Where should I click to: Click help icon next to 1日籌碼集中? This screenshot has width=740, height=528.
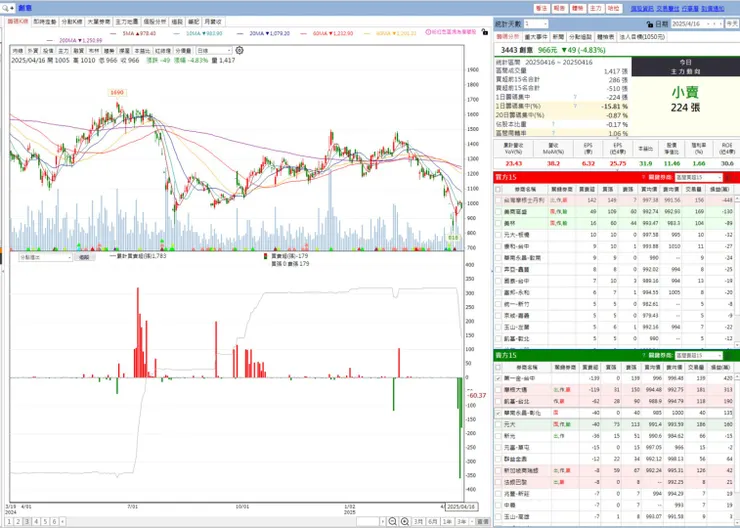pyautogui.click(x=575, y=97)
